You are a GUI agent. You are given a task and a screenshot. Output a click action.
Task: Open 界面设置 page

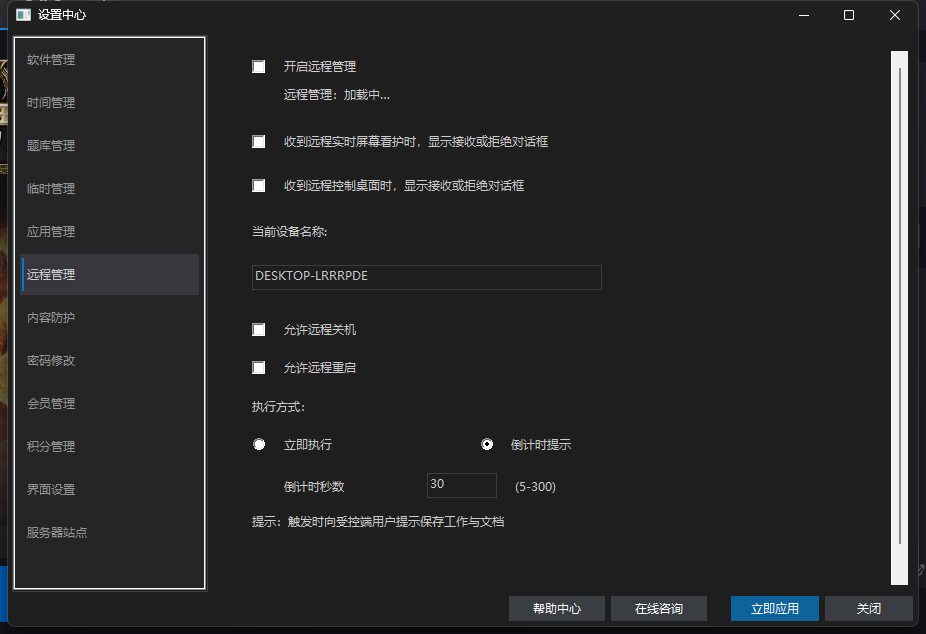[x=110, y=489]
